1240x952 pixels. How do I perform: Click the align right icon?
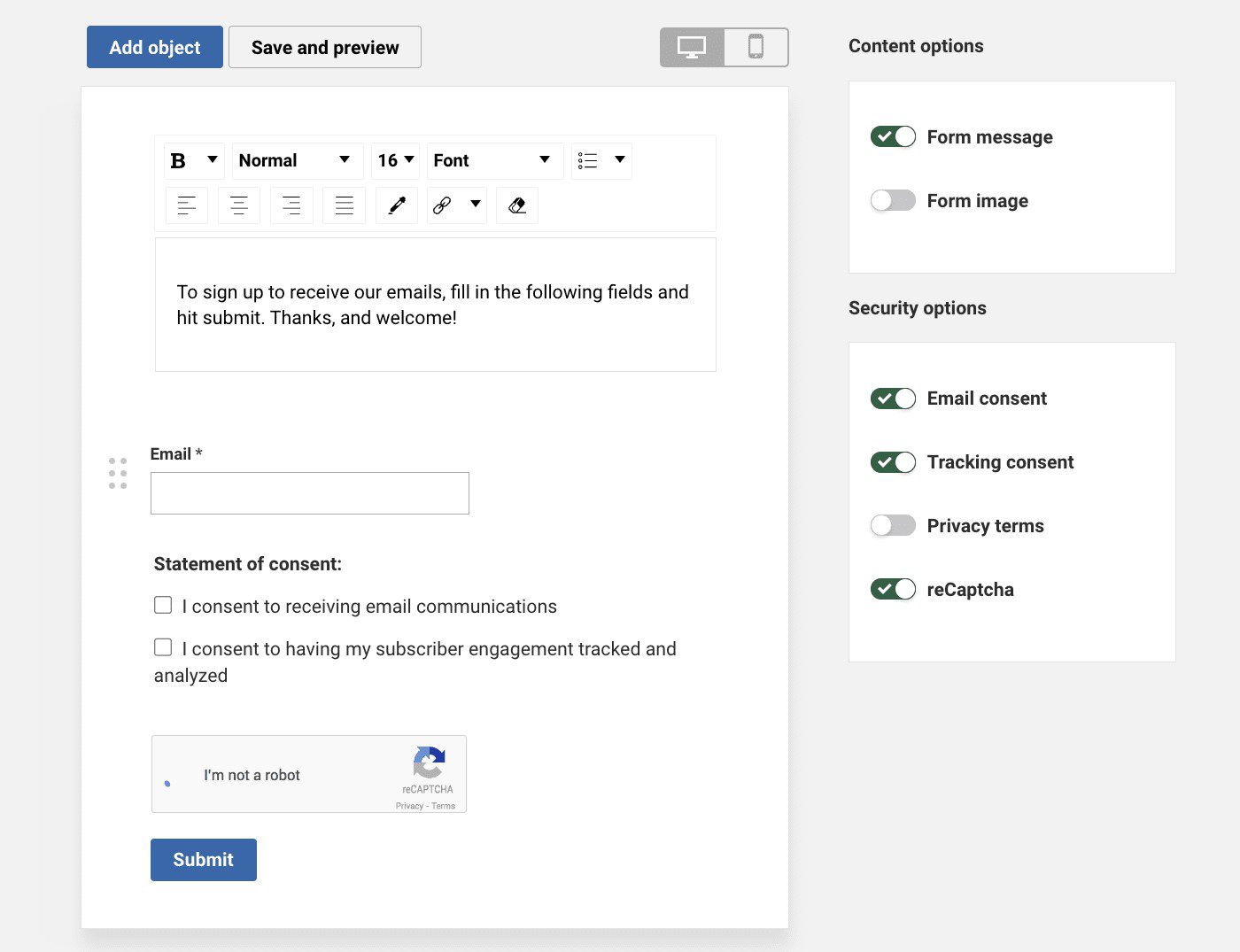click(x=291, y=205)
